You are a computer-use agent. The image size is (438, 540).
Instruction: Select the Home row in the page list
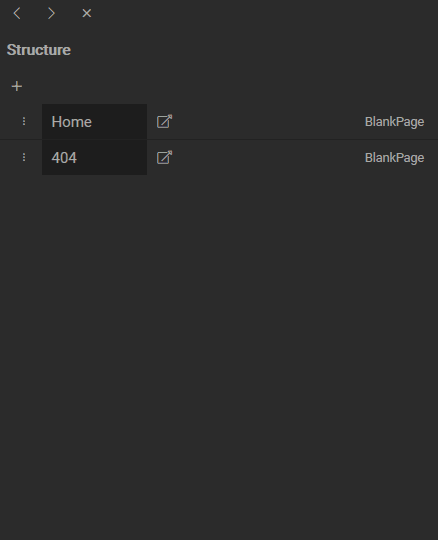point(219,122)
